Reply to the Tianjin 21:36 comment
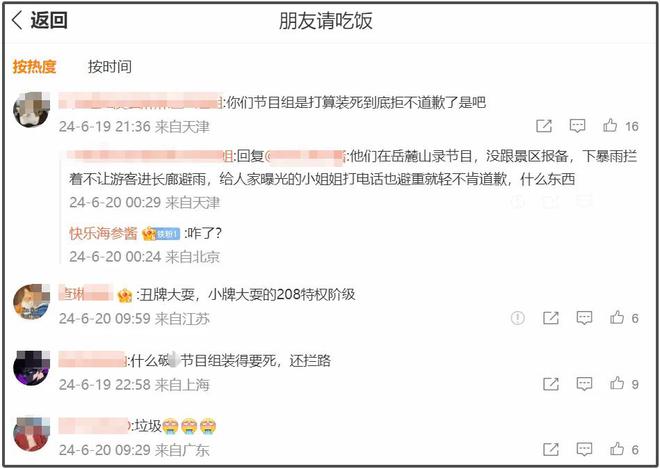Screen dimensions: 660x469 [x=577, y=125]
